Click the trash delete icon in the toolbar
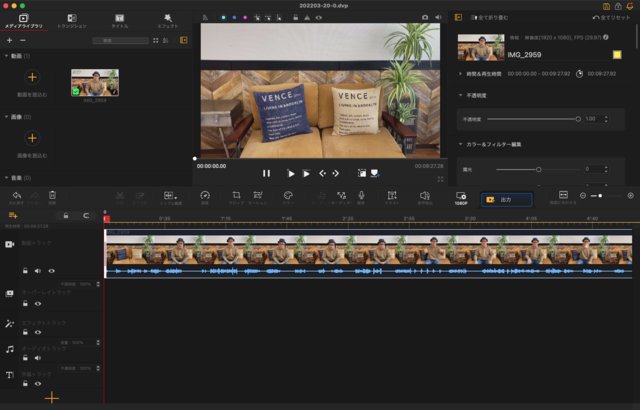640x410 pixels. point(52,196)
